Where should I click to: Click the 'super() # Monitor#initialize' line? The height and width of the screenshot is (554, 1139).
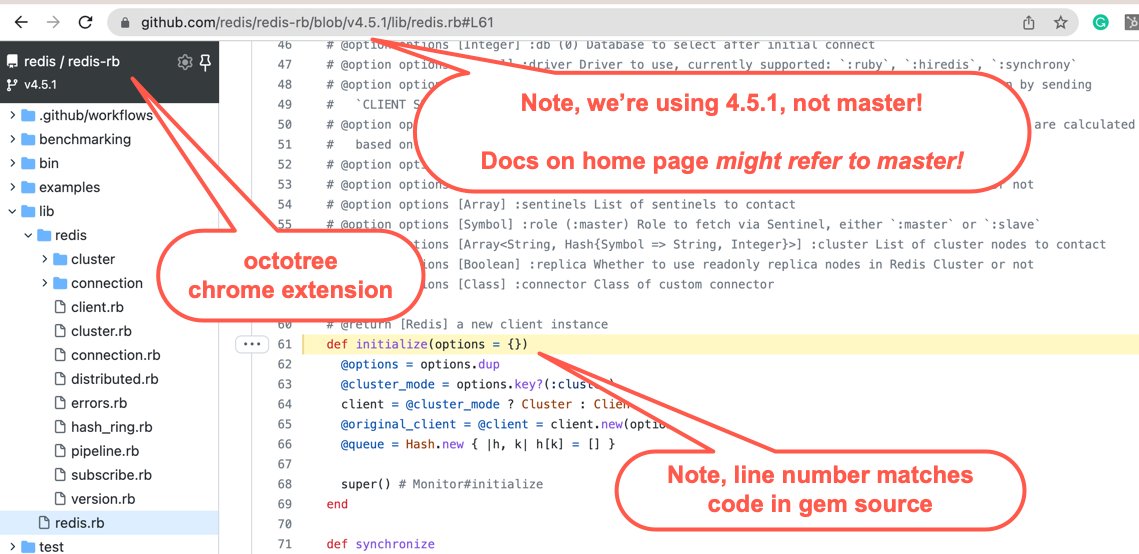(442, 484)
